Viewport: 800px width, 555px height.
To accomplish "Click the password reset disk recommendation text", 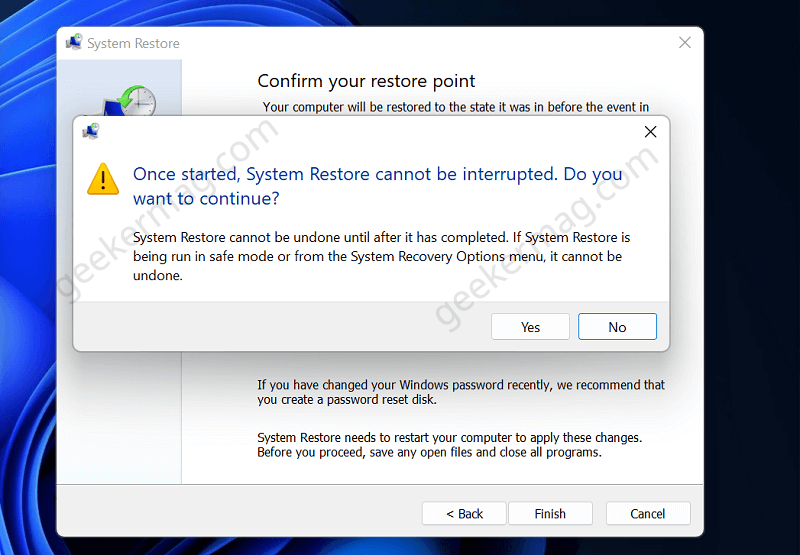I will (x=461, y=392).
